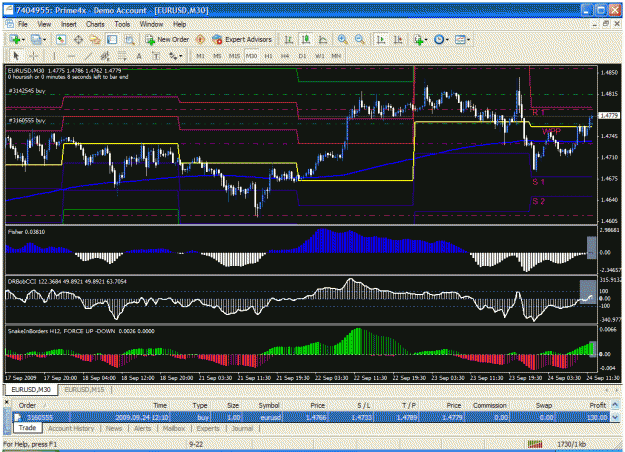Toggle the Navigator folder icon
625x452 pixels.
point(95,39)
